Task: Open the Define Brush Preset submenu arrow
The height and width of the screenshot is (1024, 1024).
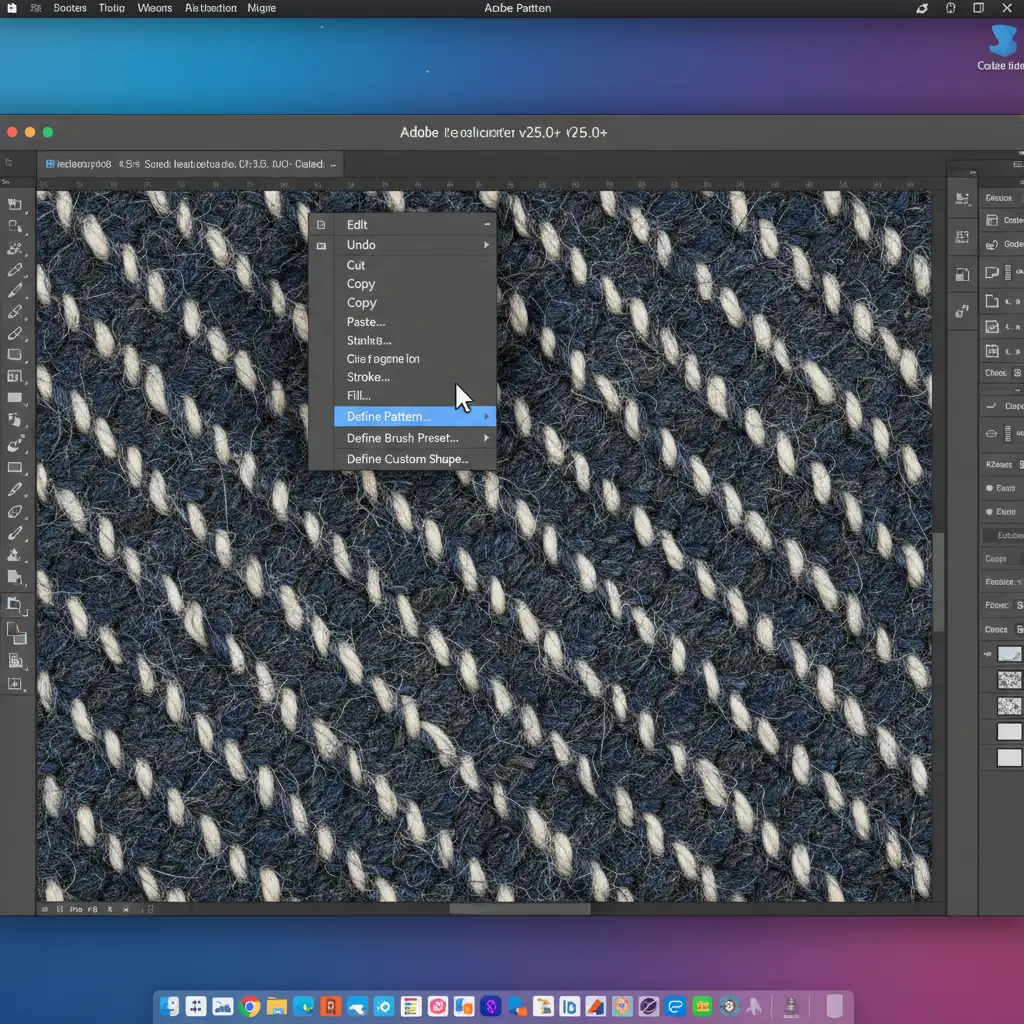Action: [x=487, y=438]
